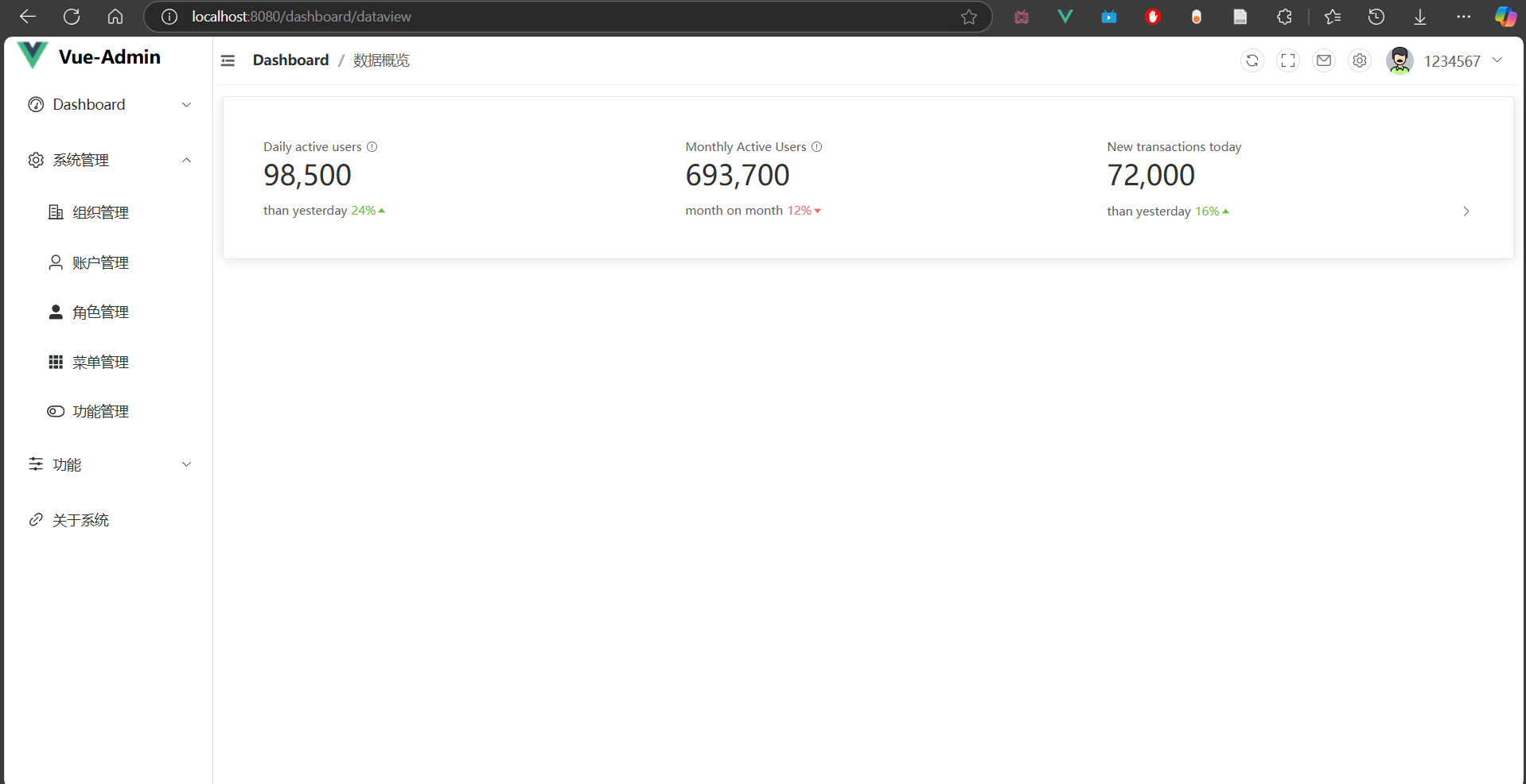Select 账户管理 in the sidebar
This screenshot has width=1526, height=784.
pyautogui.click(x=100, y=262)
